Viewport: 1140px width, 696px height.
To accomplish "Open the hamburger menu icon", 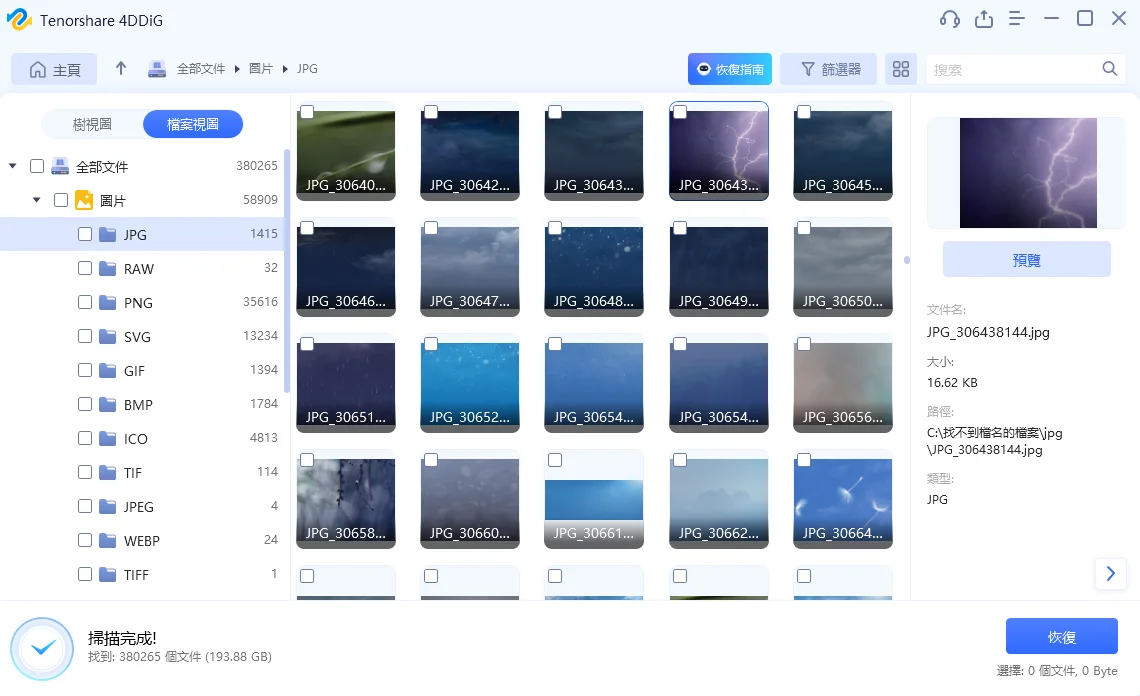I will pos(1016,18).
